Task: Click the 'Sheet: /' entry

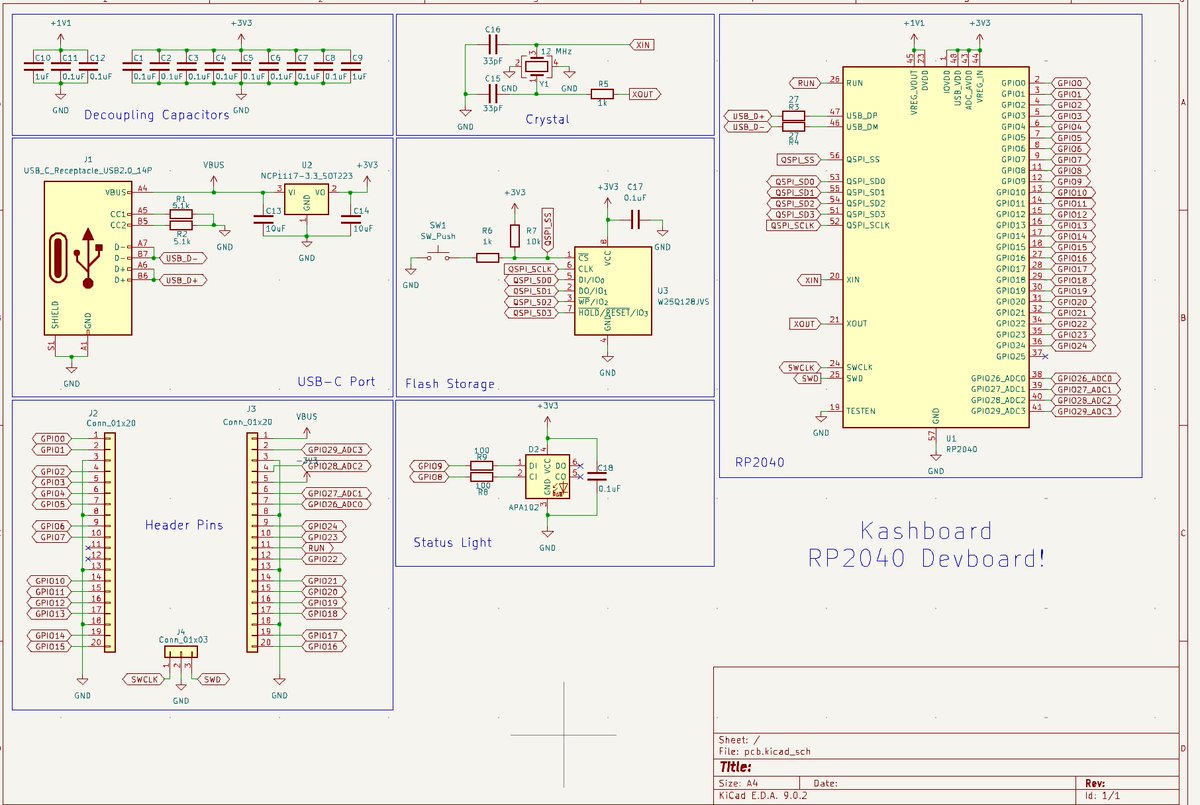Action: coord(738,740)
